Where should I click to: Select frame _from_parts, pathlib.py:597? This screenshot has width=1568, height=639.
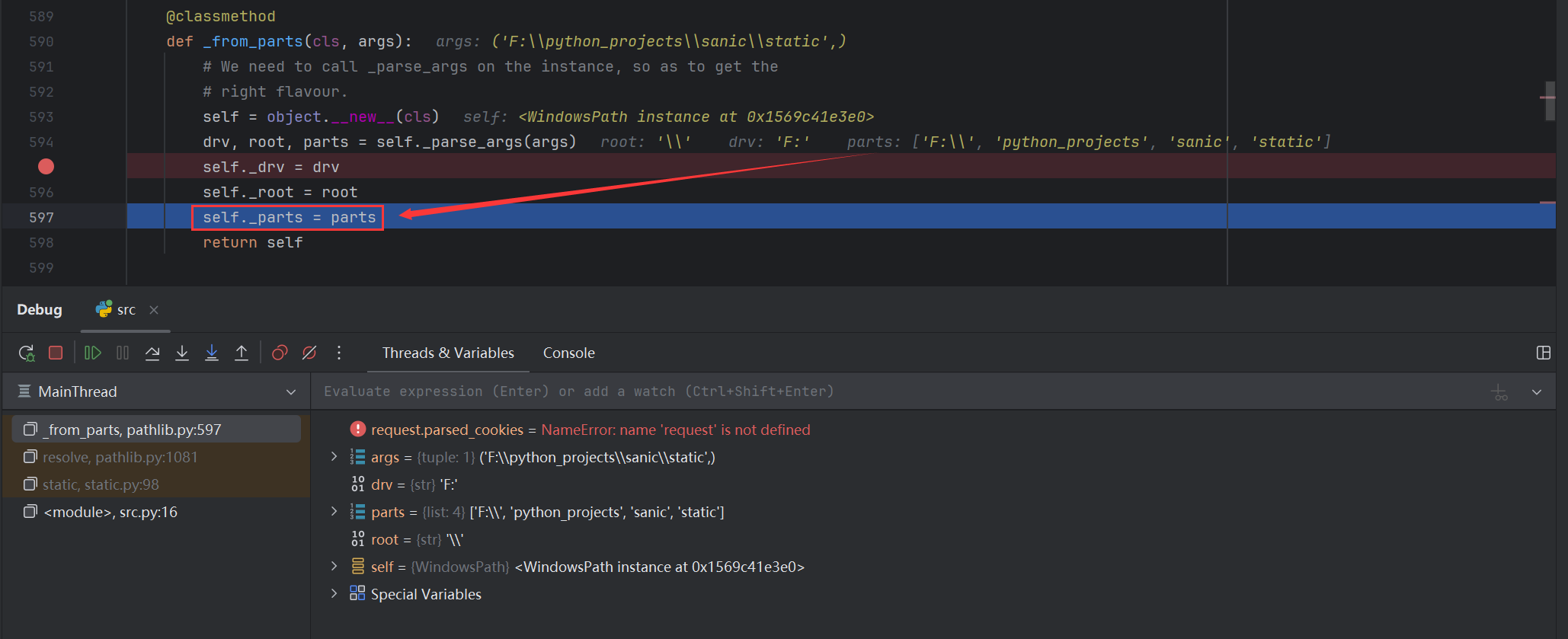click(x=157, y=430)
